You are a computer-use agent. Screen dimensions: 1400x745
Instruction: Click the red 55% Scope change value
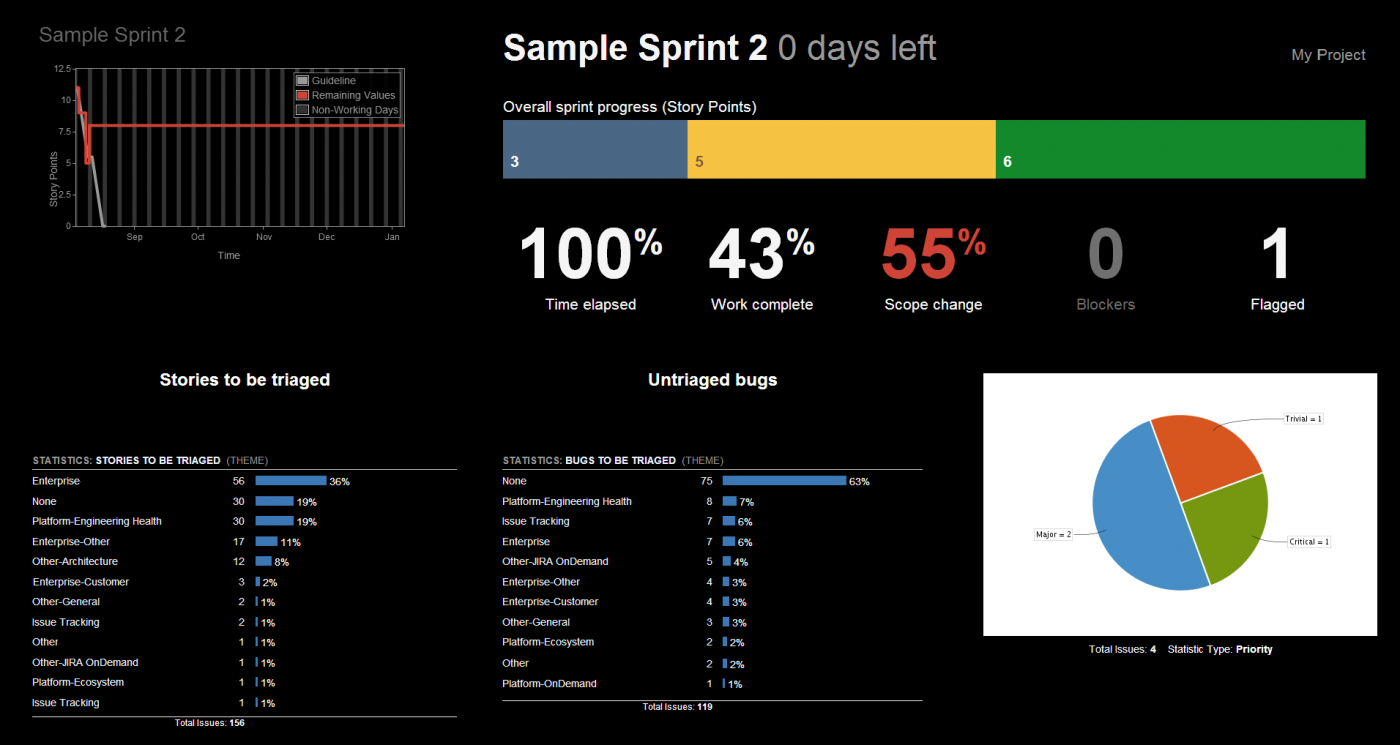click(x=932, y=255)
